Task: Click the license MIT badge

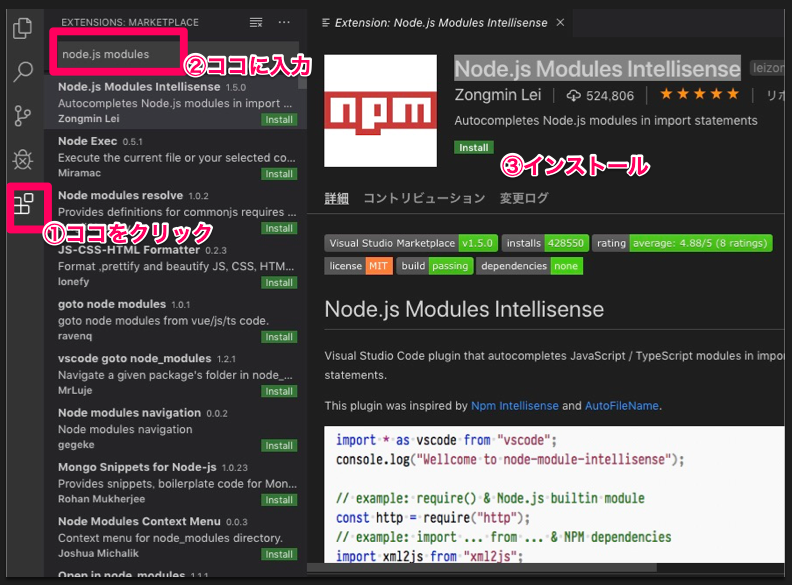Action: [359, 266]
